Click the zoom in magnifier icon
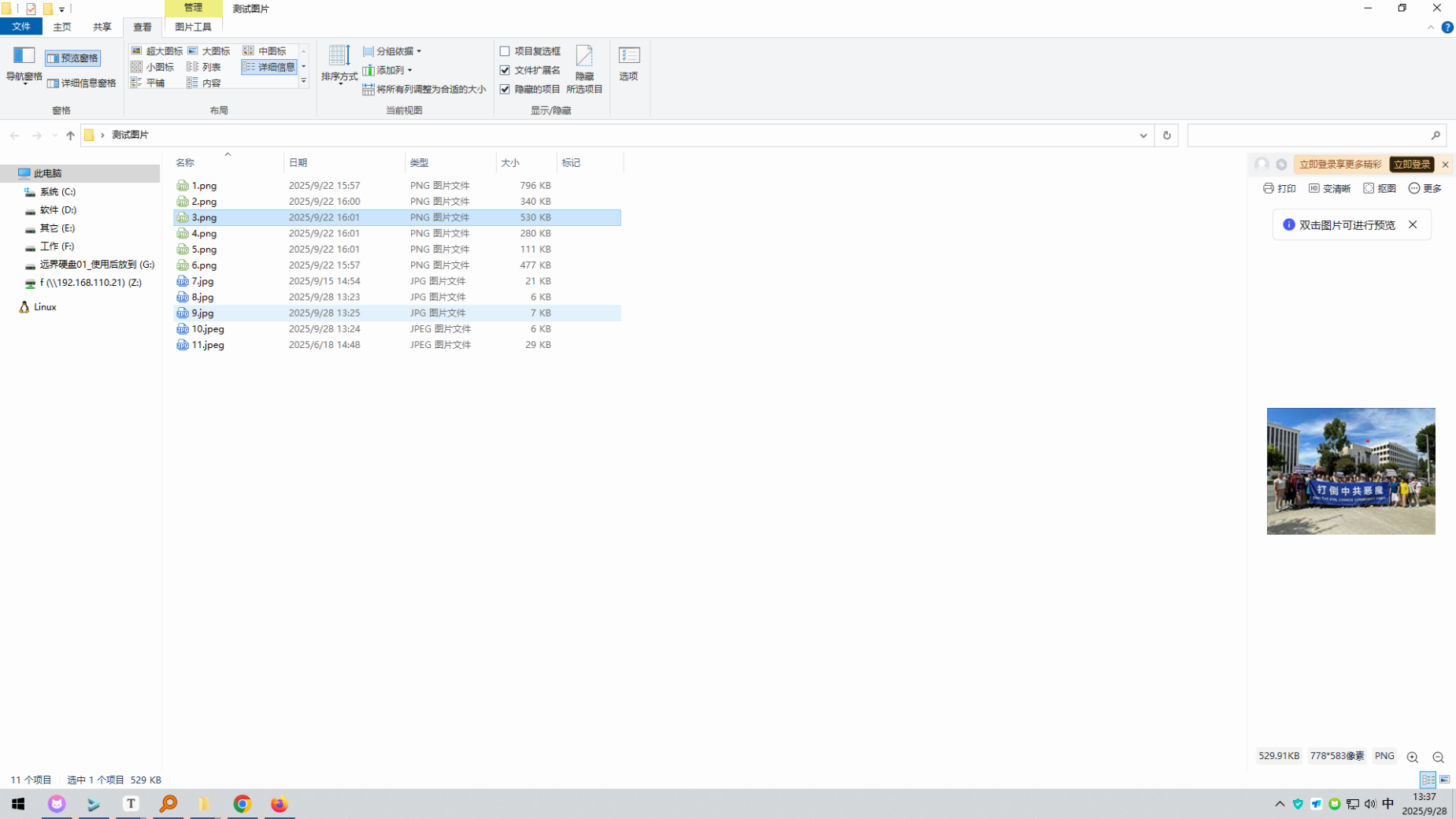 click(x=1412, y=757)
